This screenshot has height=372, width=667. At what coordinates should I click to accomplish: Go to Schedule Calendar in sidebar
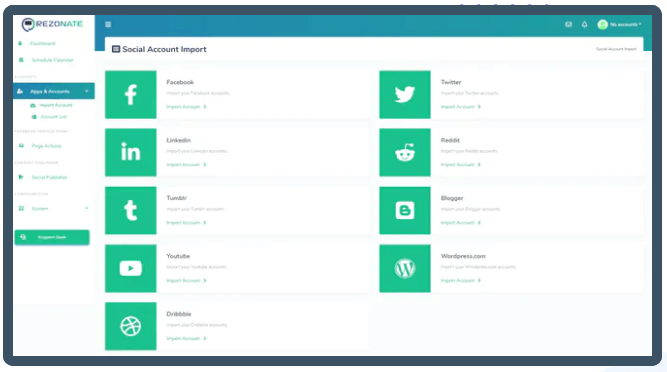tap(52, 60)
